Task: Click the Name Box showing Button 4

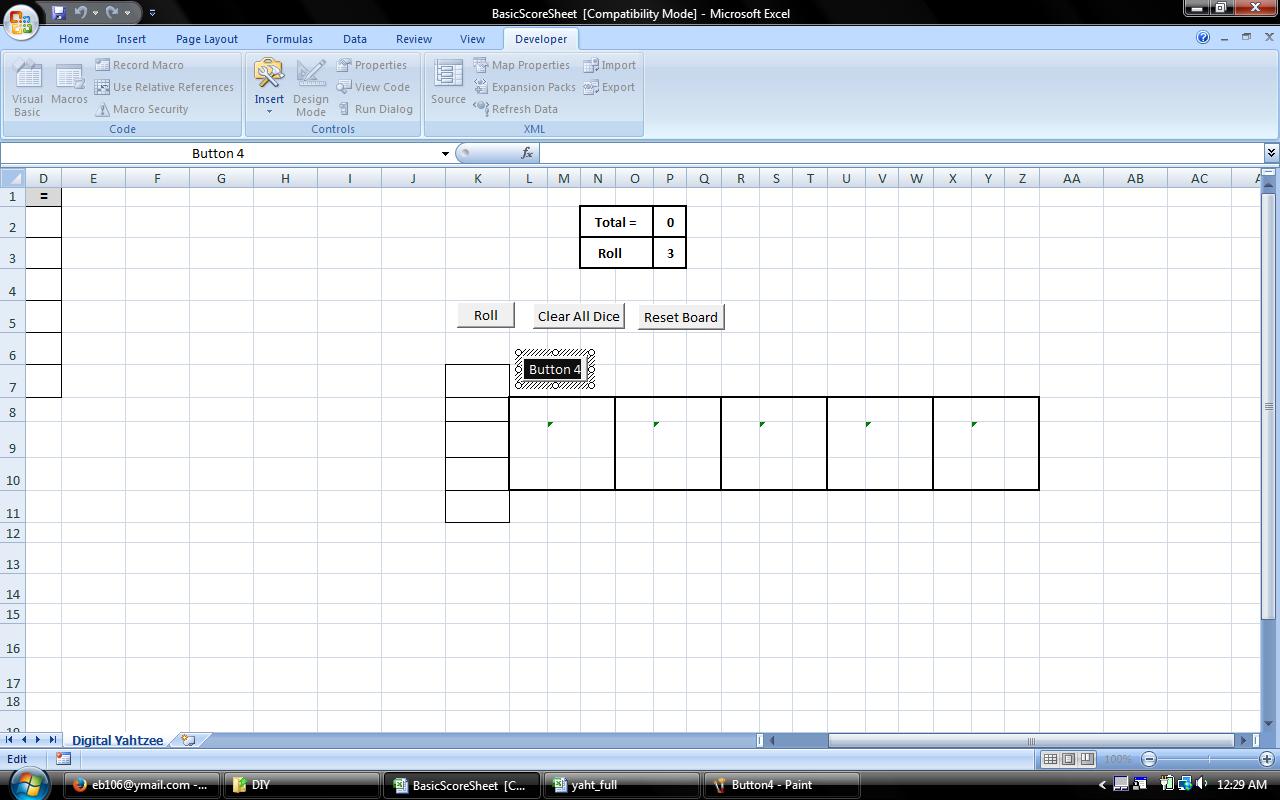Action: click(218, 153)
